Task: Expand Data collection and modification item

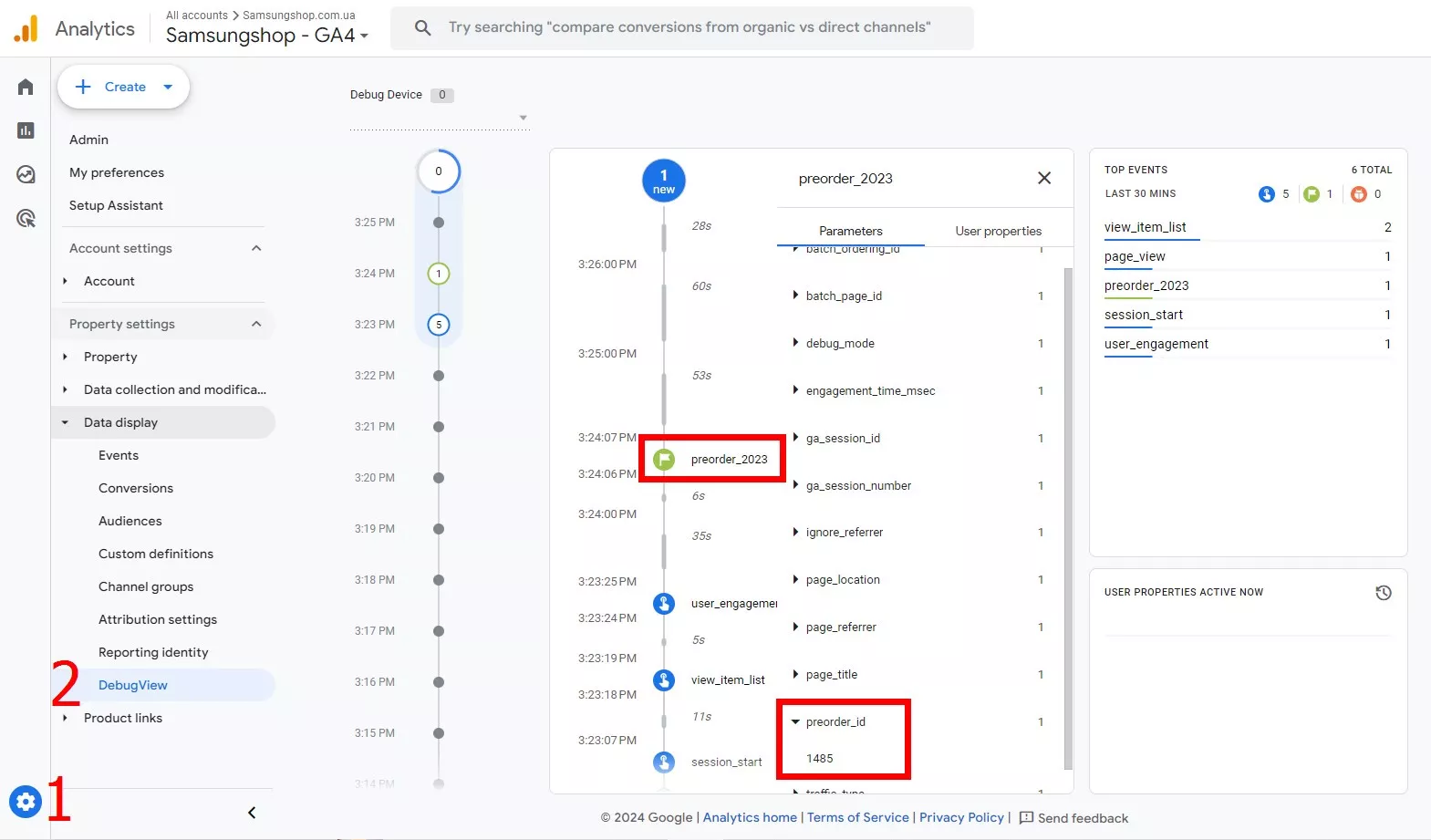Action: tap(65, 389)
